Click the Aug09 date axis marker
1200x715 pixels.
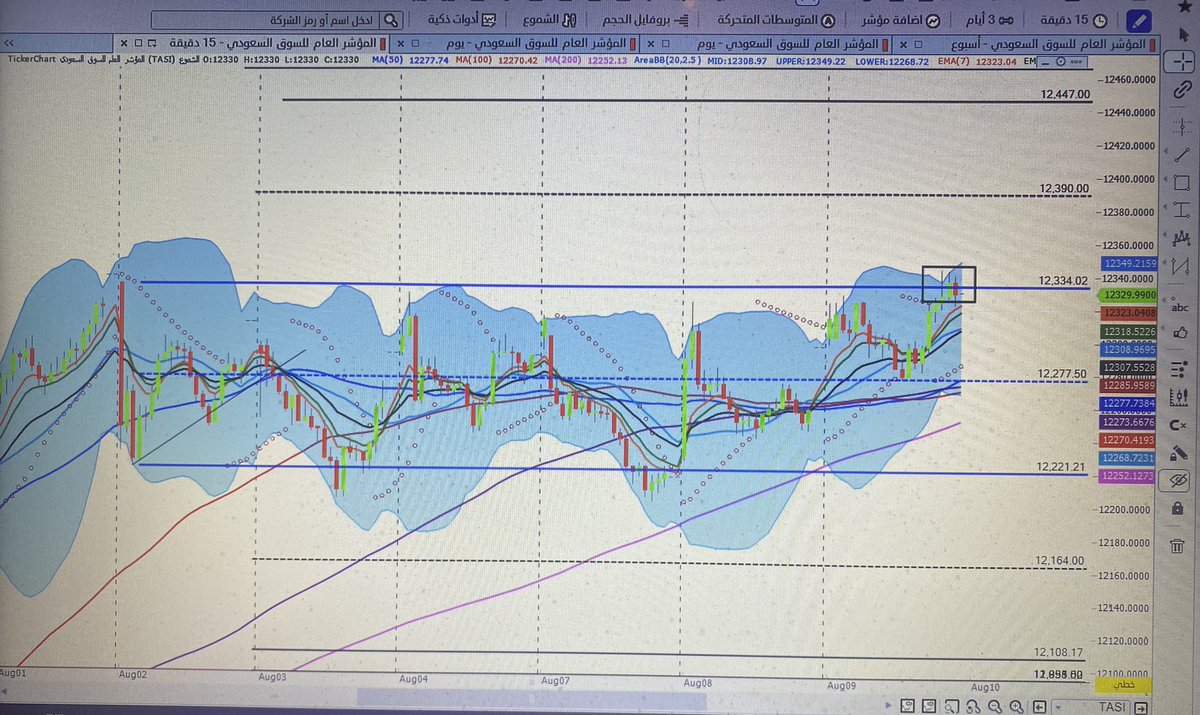click(843, 686)
